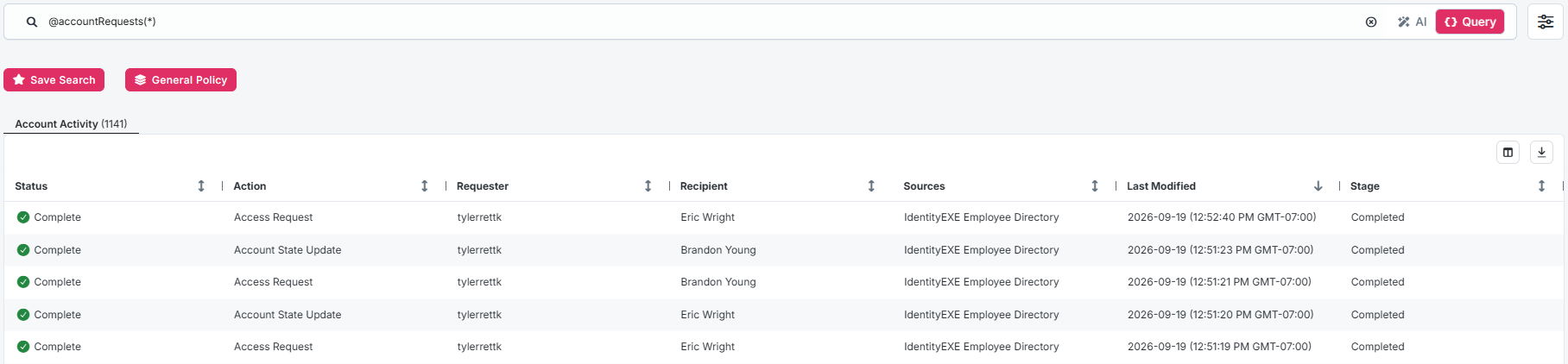The height and width of the screenshot is (364, 1568).
Task: Click the Status column header text
Action: [31, 186]
